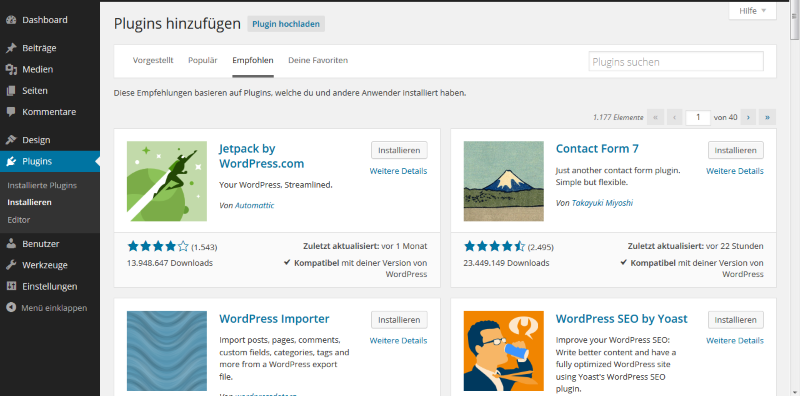Install the Contact Form 7 plugin
This screenshot has width=800, height=396.
click(736, 150)
